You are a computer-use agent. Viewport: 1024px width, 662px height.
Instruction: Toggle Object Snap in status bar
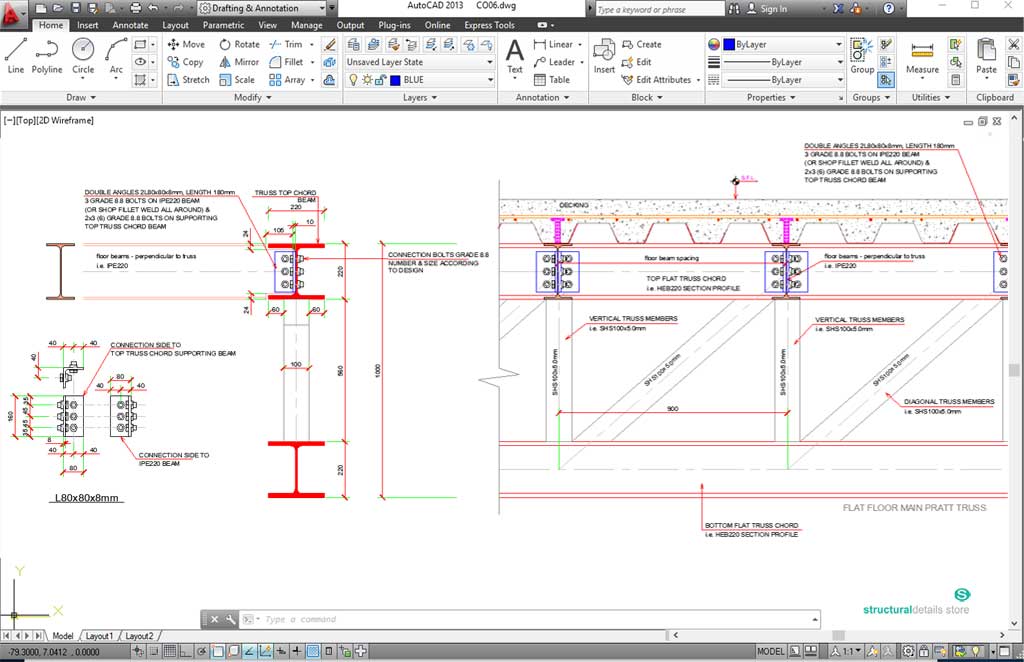coord(217,651)
